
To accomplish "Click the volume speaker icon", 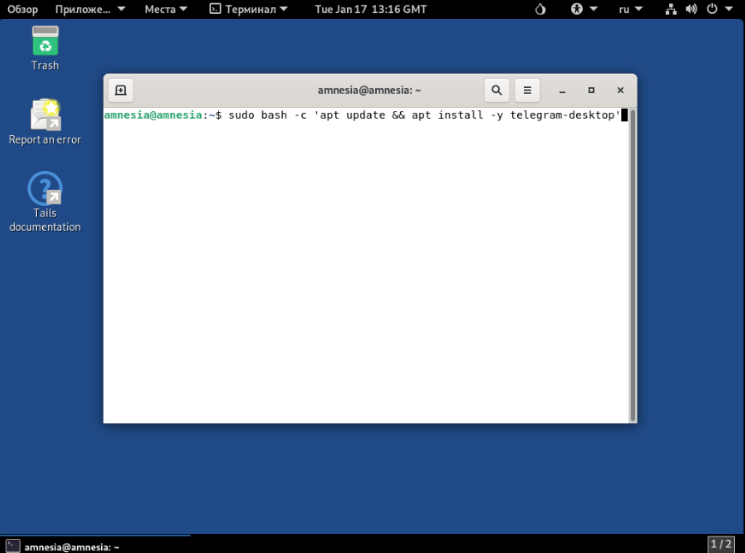I will [689, 9].
